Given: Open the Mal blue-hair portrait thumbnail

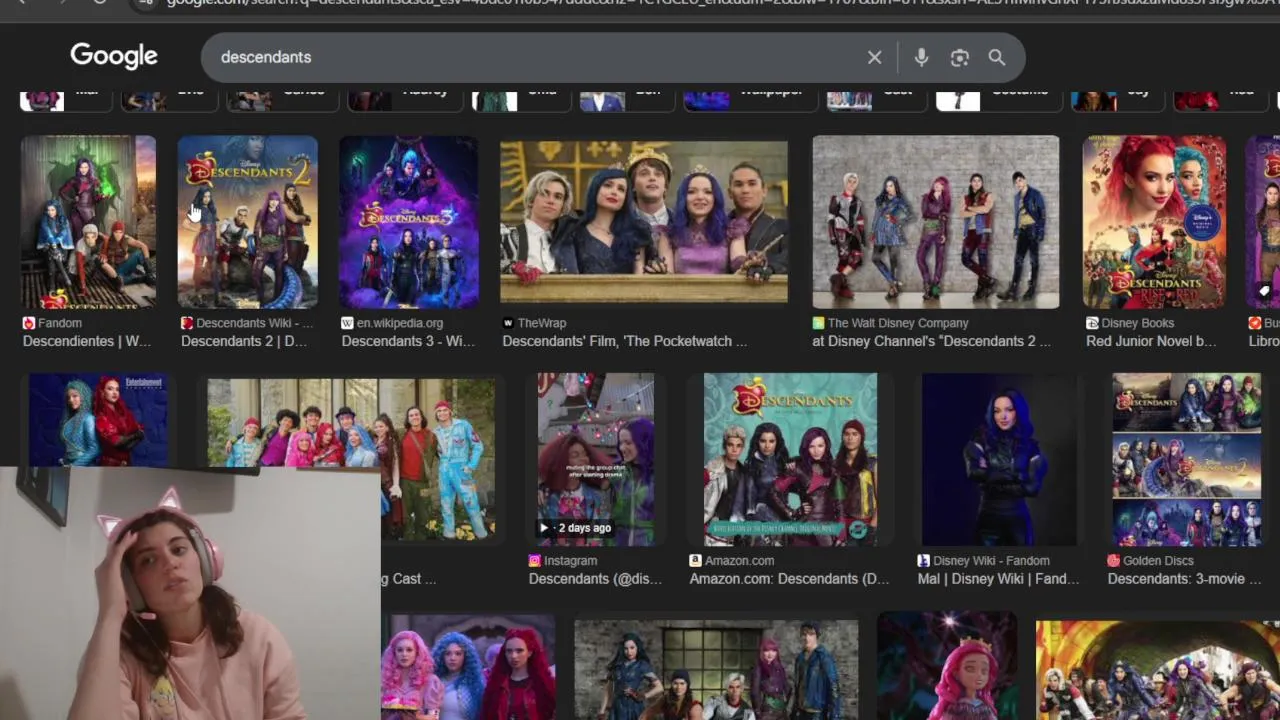Looking at the screenshot, I should point(999,460).
